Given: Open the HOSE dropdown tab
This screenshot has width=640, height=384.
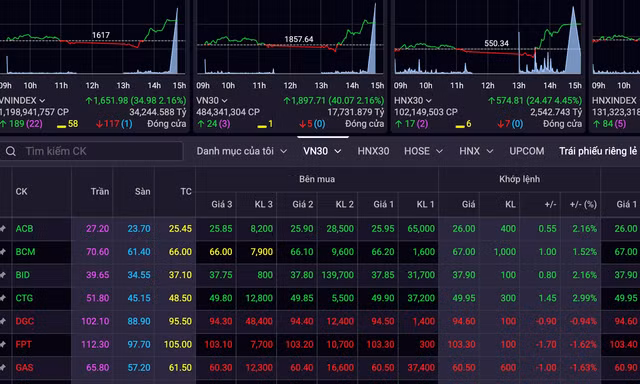Looking at the screenshot, I should click(423, 151).
